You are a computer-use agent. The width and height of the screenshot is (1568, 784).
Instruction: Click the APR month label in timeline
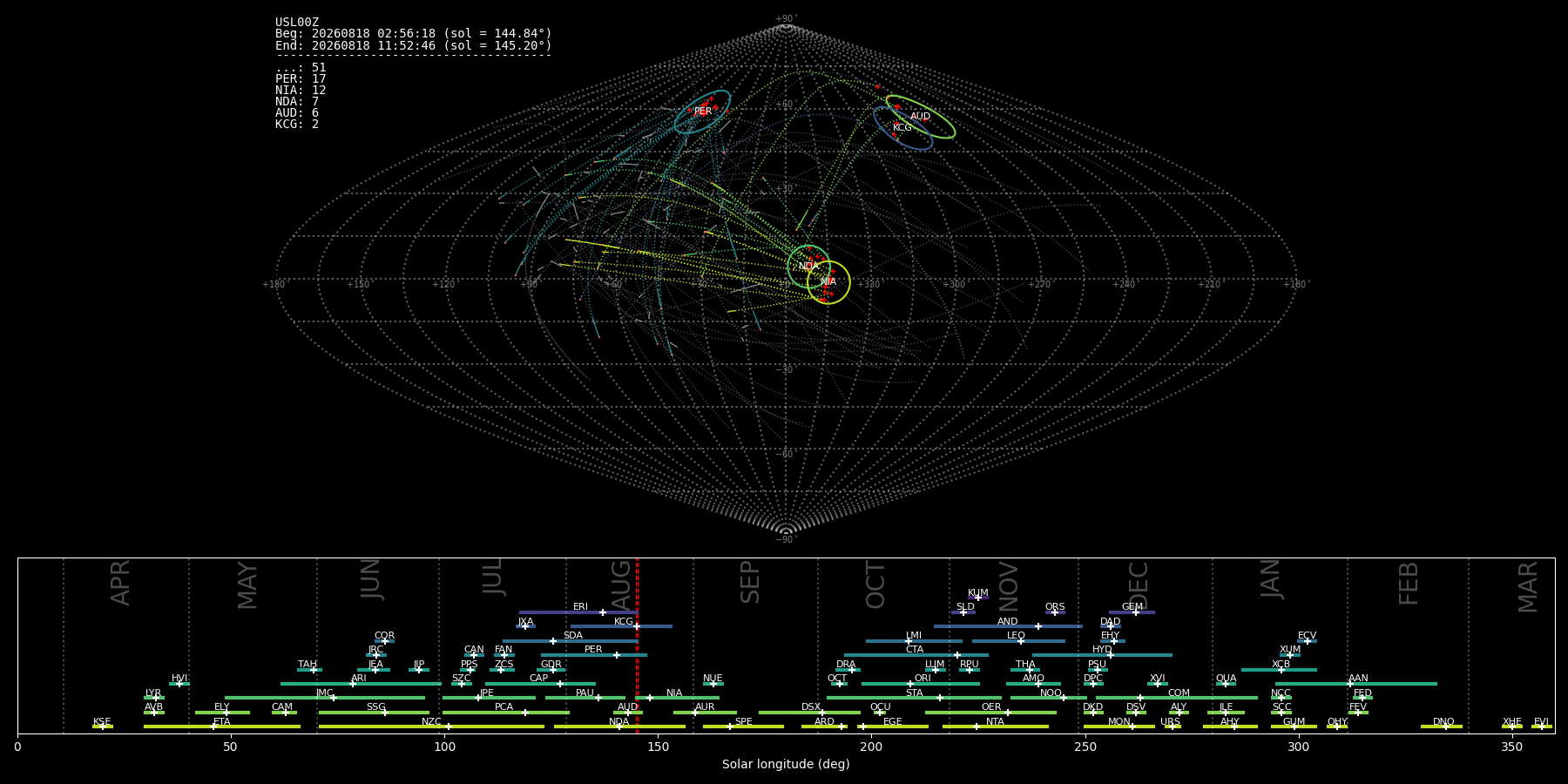(121, 583)
